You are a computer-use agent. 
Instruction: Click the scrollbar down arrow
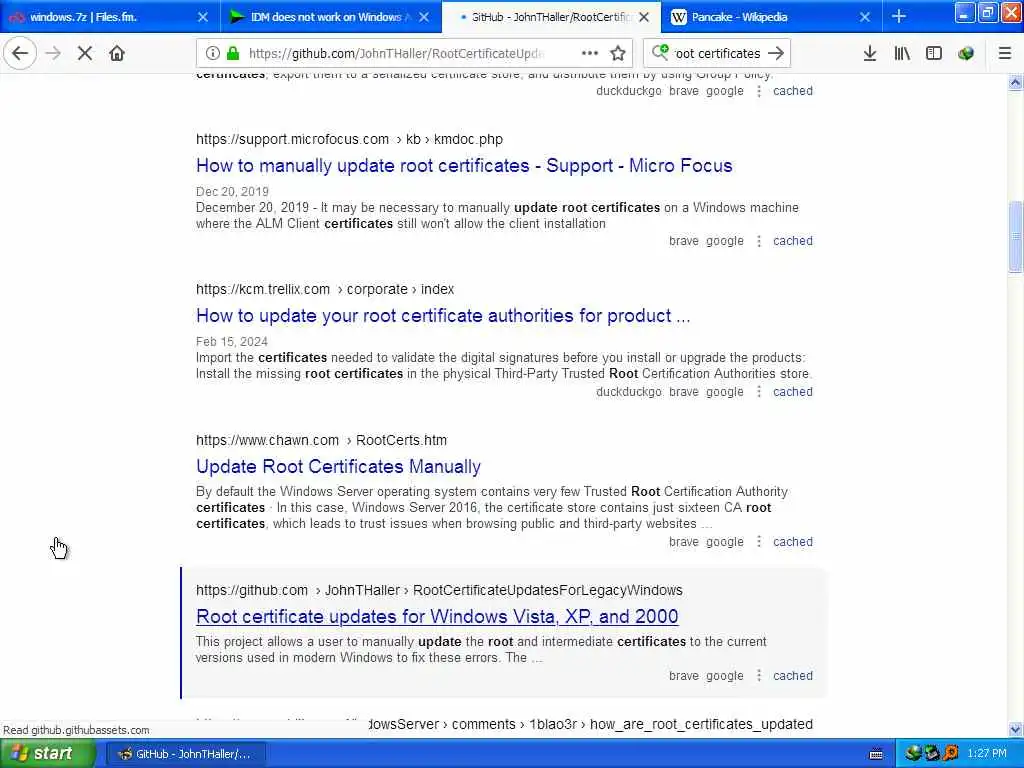coord(1016,729)
